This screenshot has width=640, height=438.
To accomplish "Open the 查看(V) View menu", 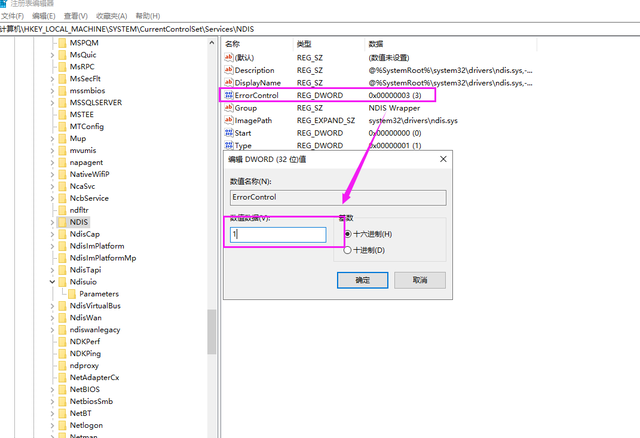I will click(x=76, y=16).
